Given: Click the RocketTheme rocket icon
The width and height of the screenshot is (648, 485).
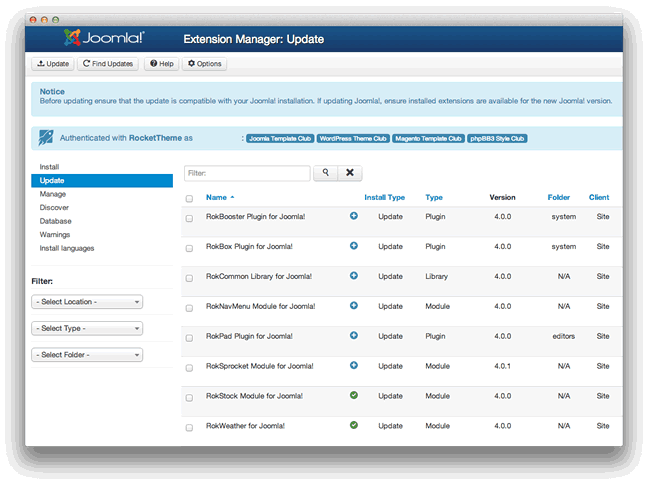Looking at the screenshot, I should 45,138.
